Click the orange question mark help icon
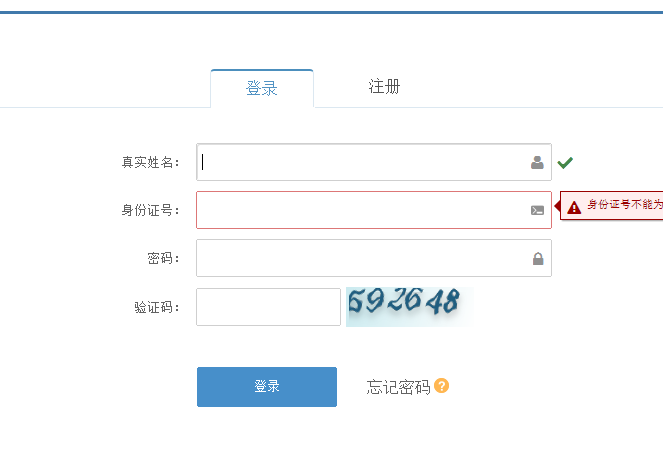This screenshot has height=454, width=663. point(441,386)
